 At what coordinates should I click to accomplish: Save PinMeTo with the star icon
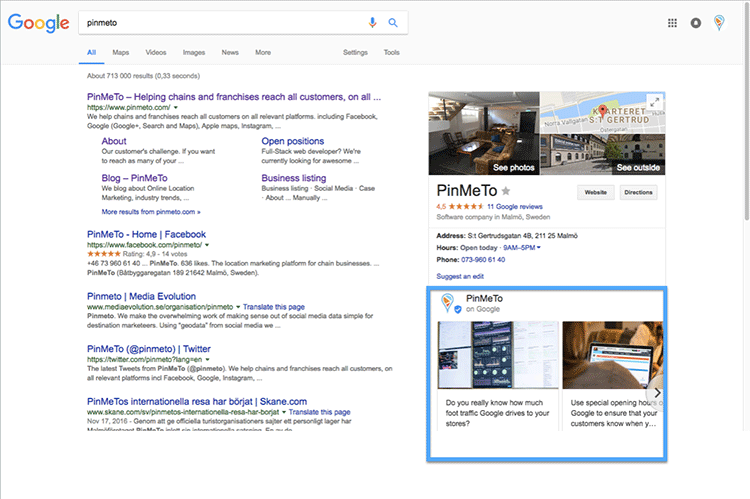pyautogui.click(x=506, y=191)
